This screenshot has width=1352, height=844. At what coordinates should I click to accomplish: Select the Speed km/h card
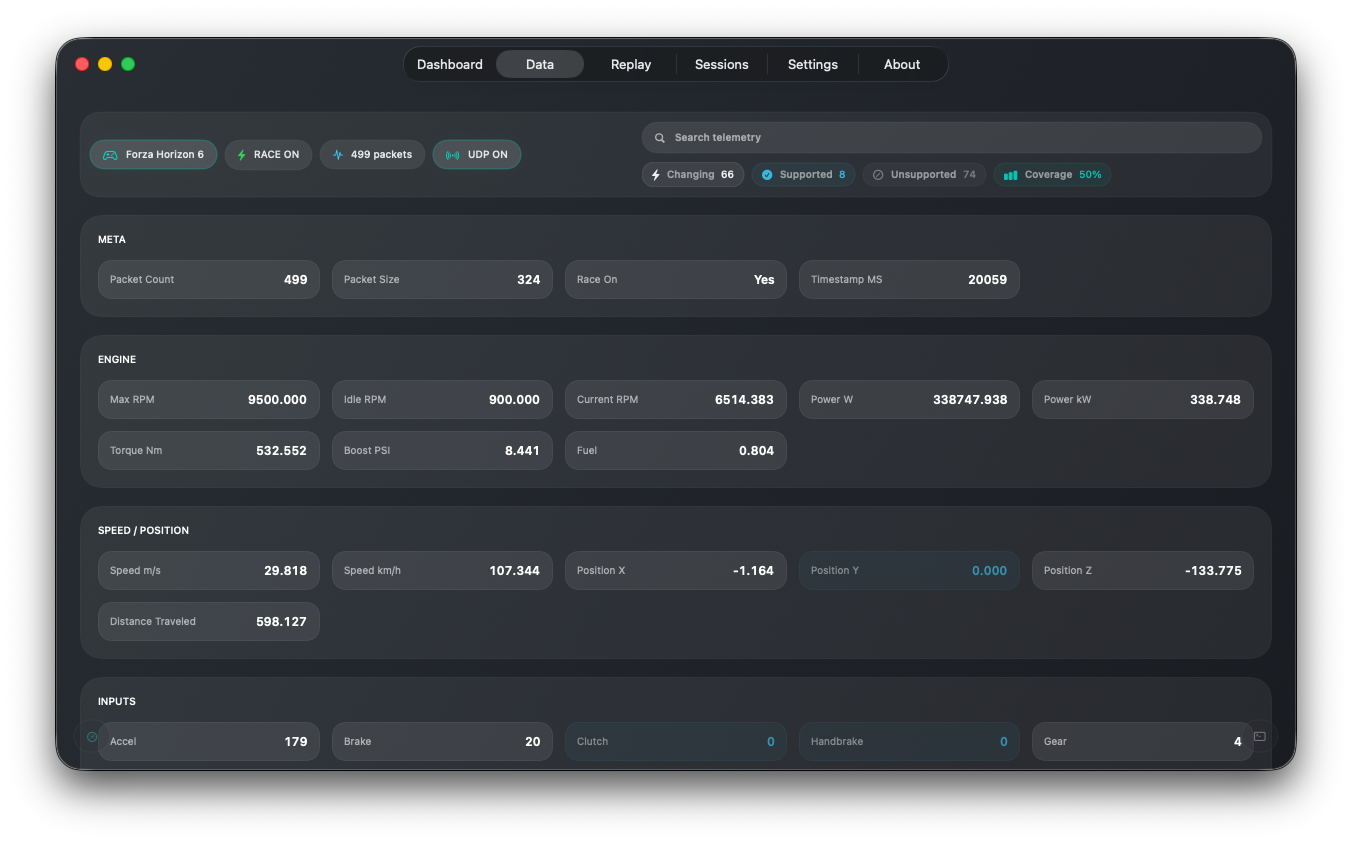442,571
